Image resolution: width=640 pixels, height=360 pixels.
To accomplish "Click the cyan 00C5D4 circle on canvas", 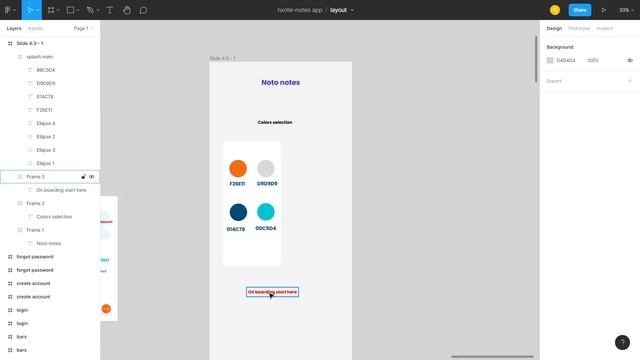I will (x=266, y=212).
